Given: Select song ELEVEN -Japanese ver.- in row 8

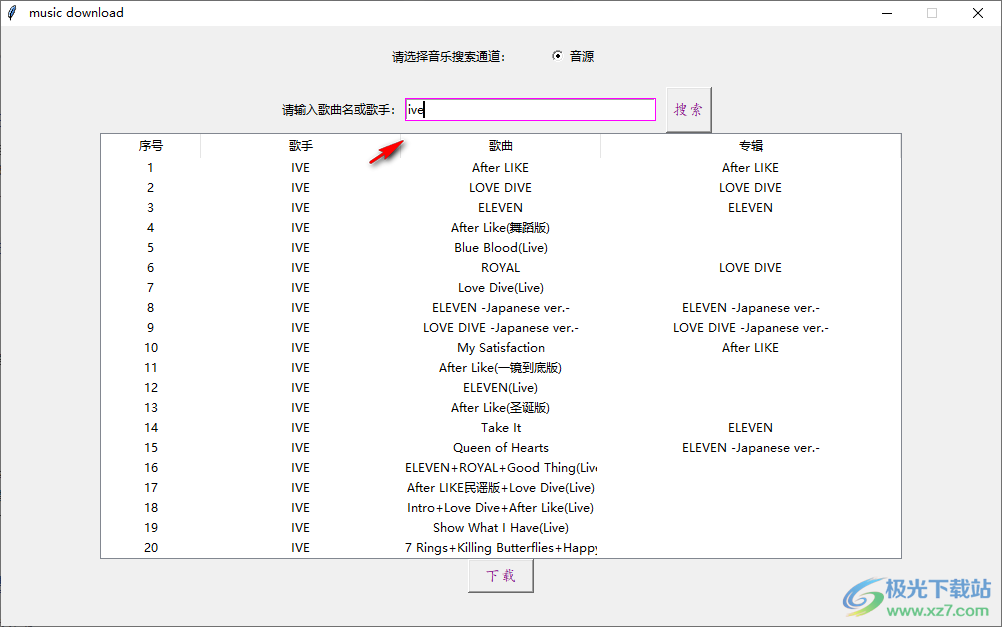Looking at the screenshot, I should point(500,308).
